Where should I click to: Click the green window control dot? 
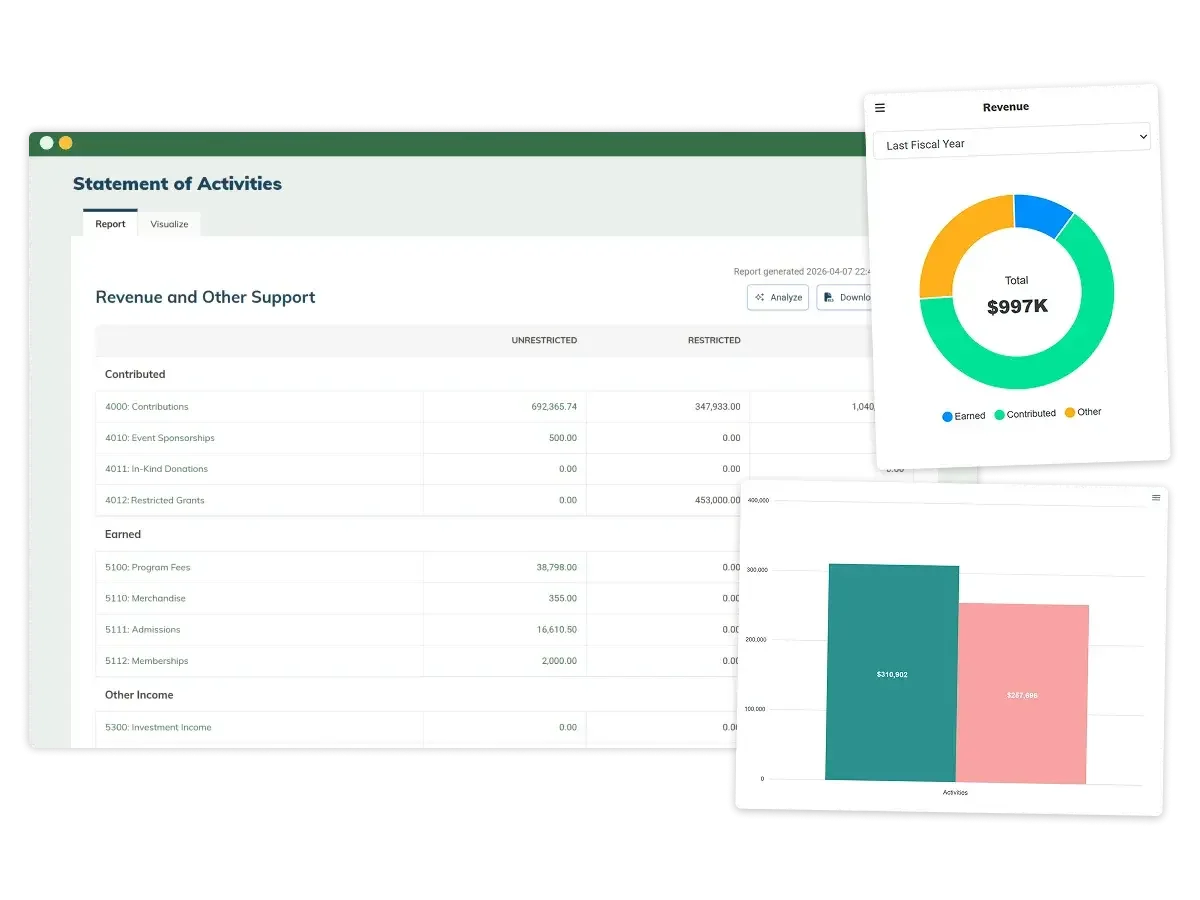(47, 143)
